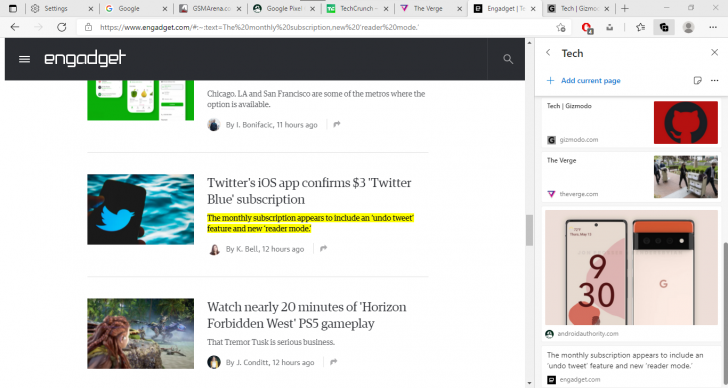Click the Tech collection title
This screenshot has width=728, height=388.
(x=572, y=53)
